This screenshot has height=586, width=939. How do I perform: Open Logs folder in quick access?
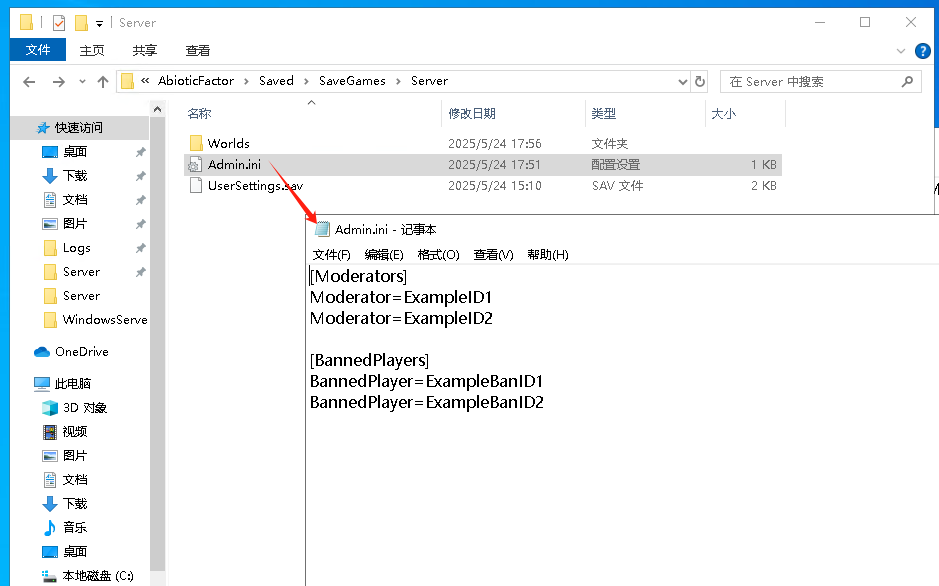[x=77, y=247]
